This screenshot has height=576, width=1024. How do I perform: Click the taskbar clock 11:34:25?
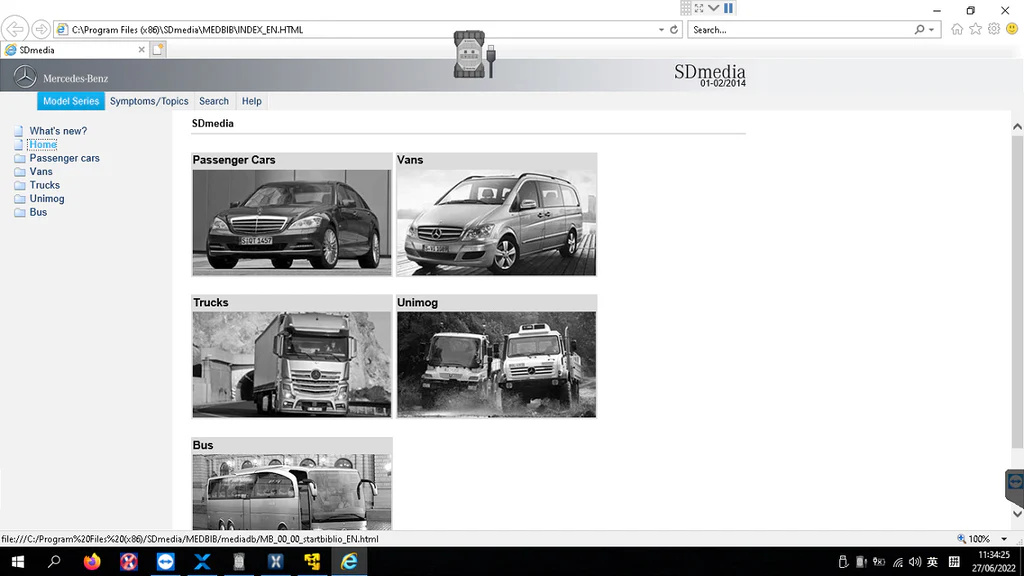(x=994, y=555)
